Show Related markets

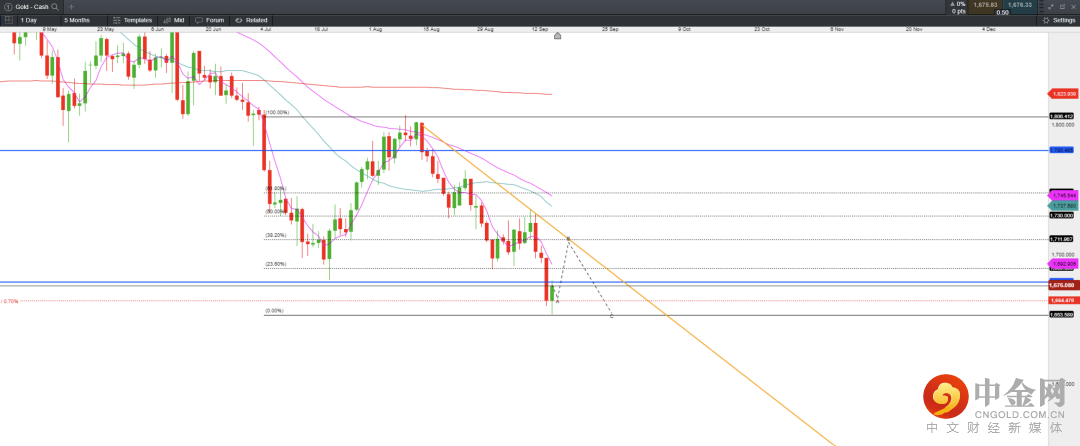point(251,20)
